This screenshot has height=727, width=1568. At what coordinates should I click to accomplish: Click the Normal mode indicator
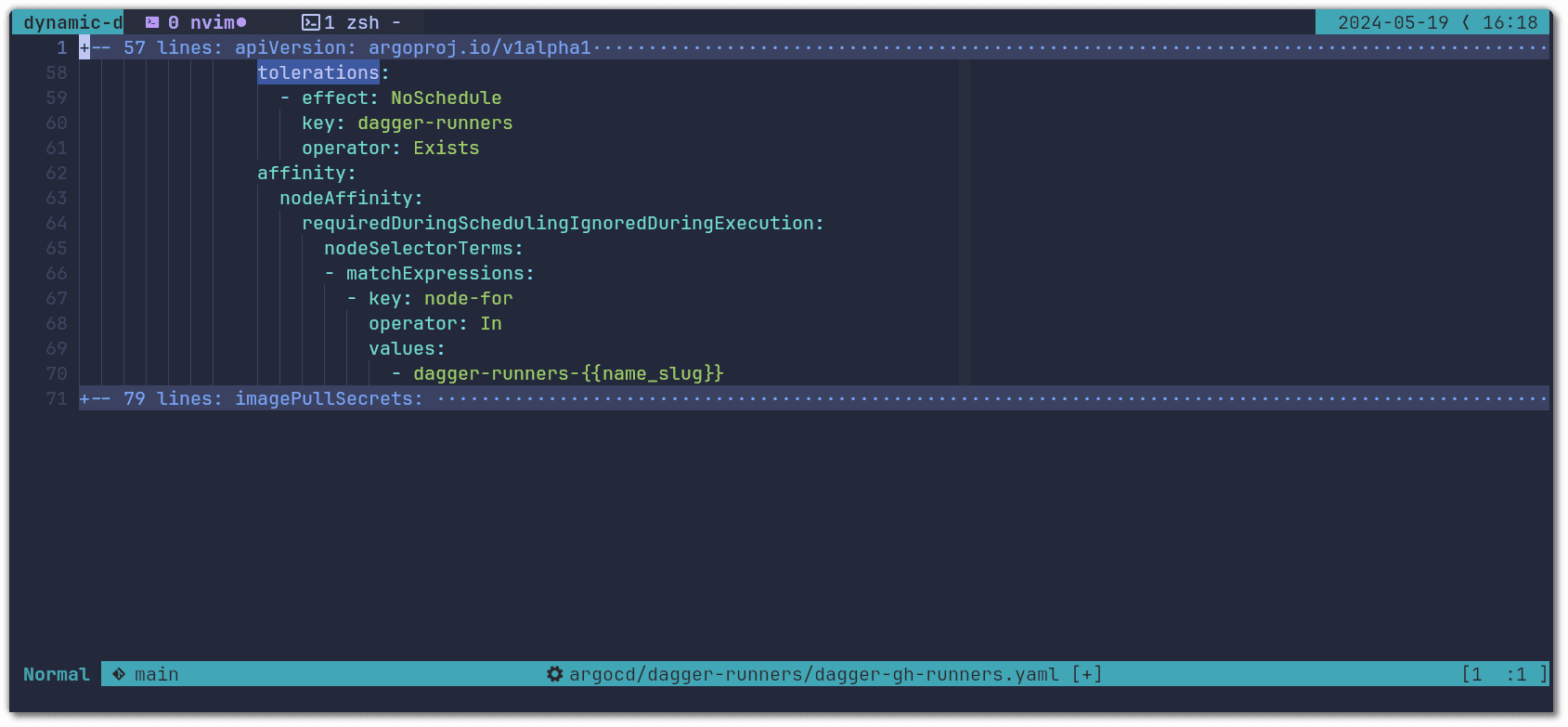click(x=56, y=674)
